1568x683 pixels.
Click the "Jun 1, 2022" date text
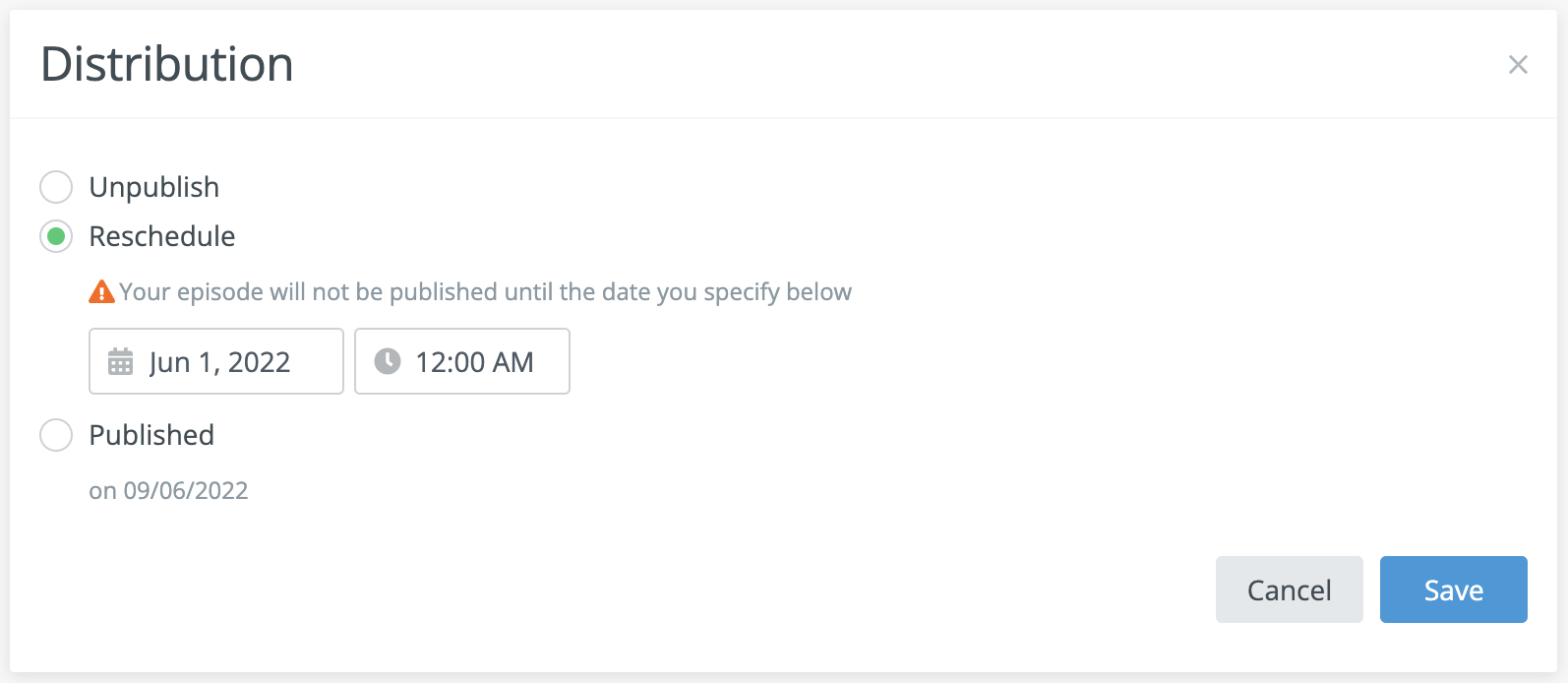(x=219, y=362)
